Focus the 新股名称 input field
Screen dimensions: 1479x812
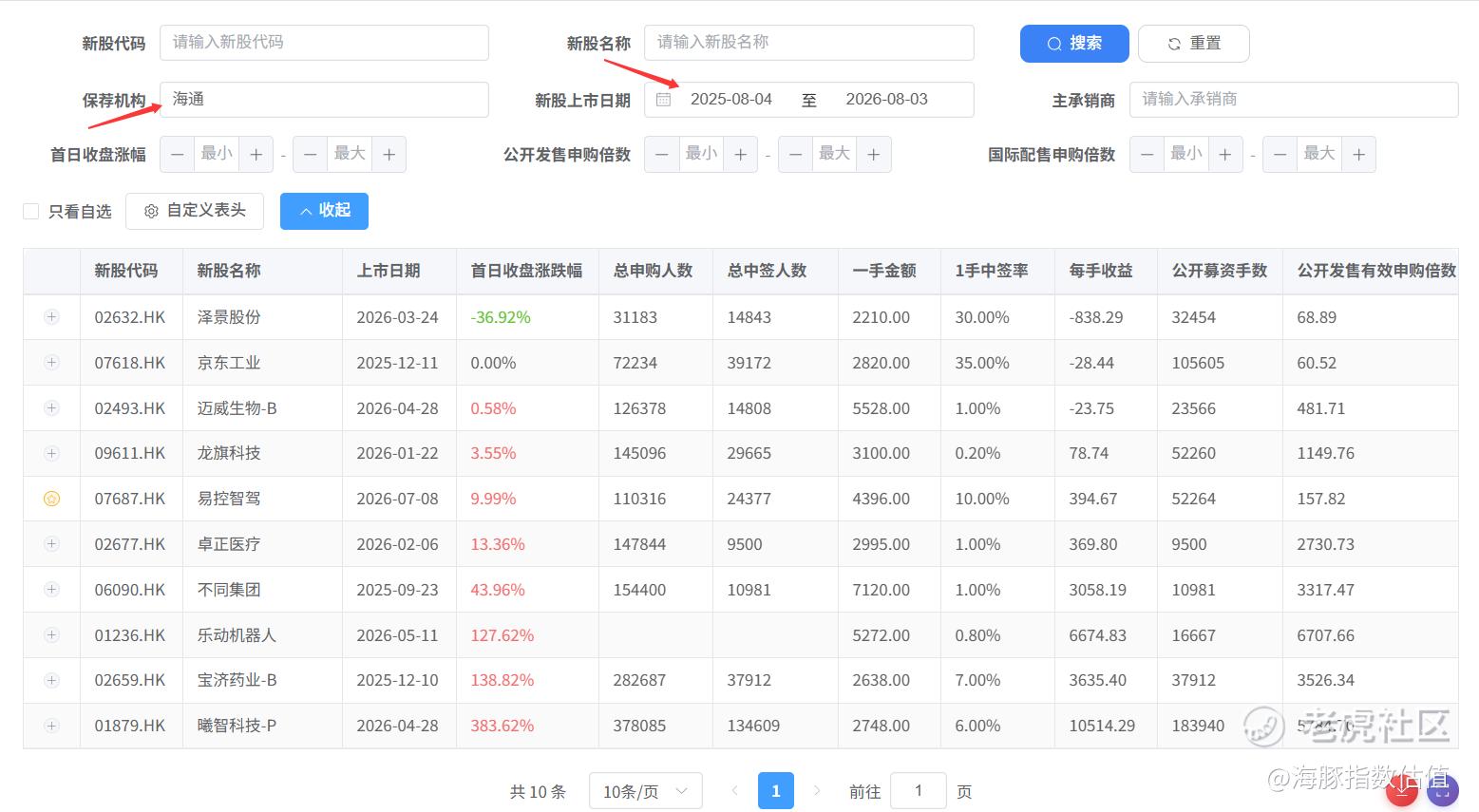click(x=809, y=43)
